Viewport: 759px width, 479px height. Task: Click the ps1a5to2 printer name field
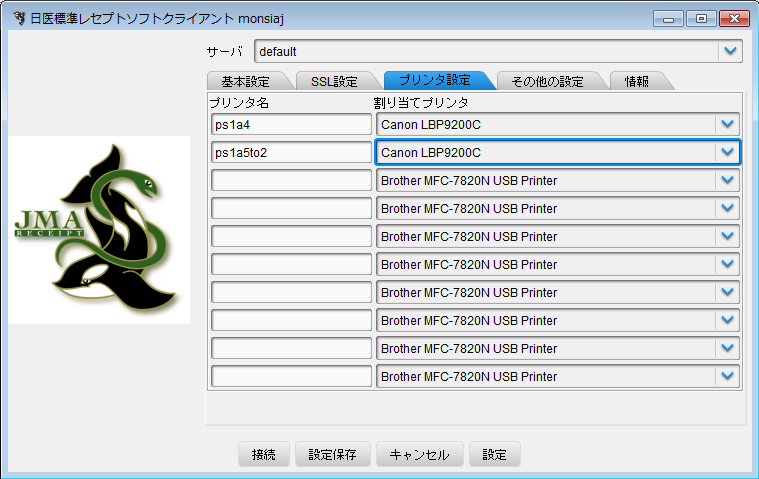291,152
